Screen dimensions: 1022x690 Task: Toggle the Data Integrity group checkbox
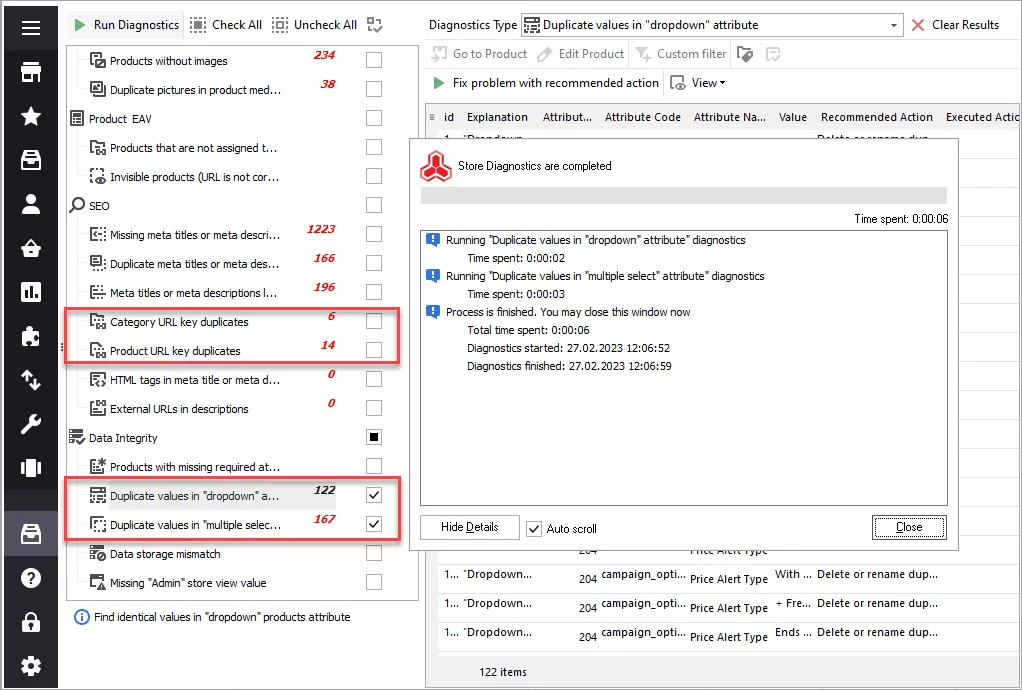[374, 437]
